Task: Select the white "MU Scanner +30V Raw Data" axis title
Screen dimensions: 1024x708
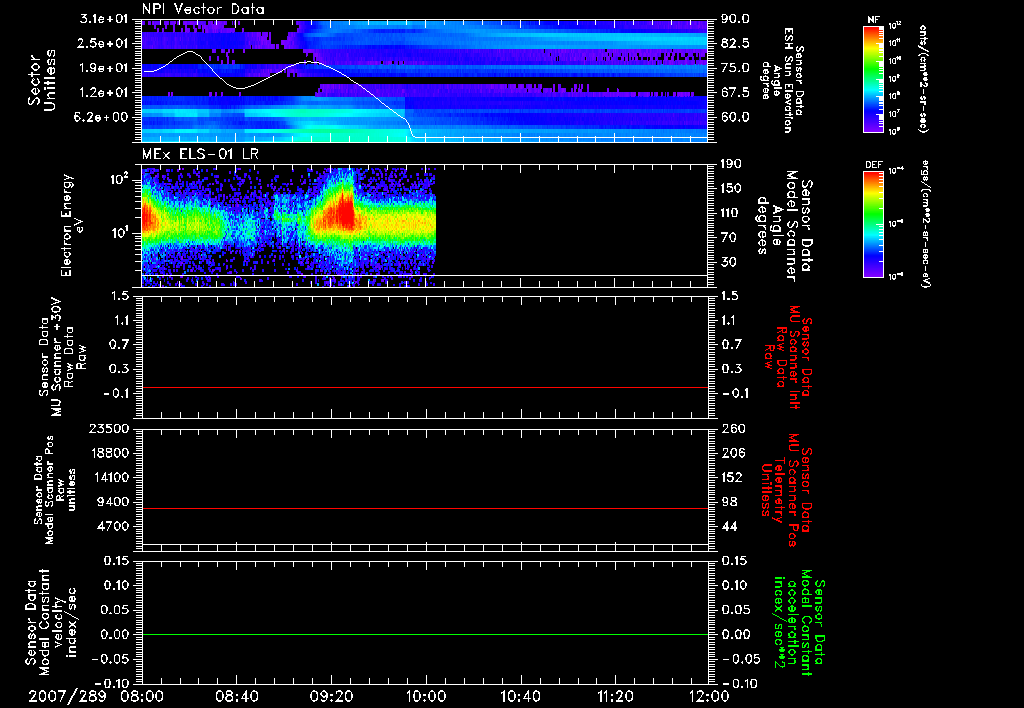Action: tap(62, 358)
